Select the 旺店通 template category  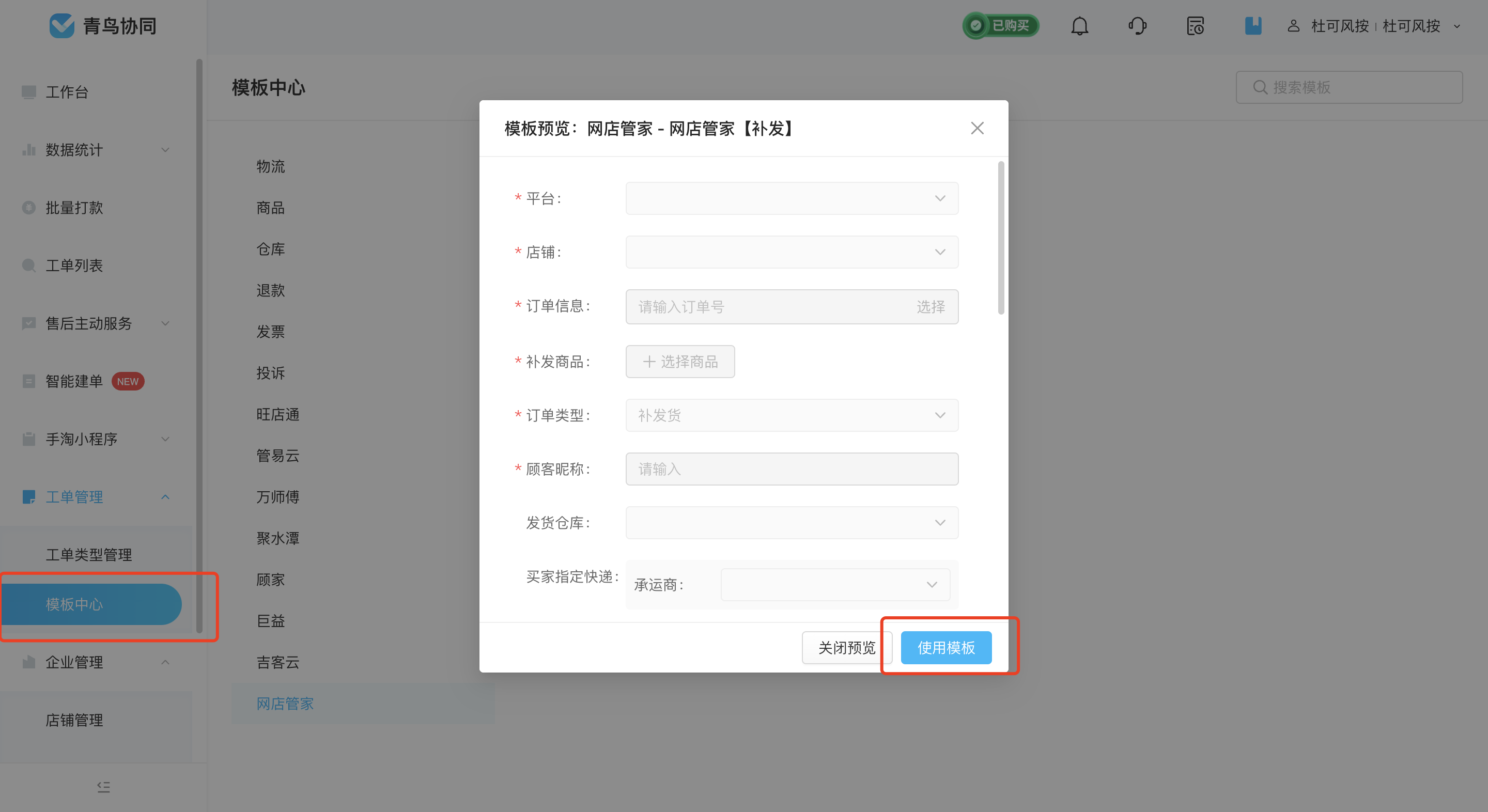278,414
